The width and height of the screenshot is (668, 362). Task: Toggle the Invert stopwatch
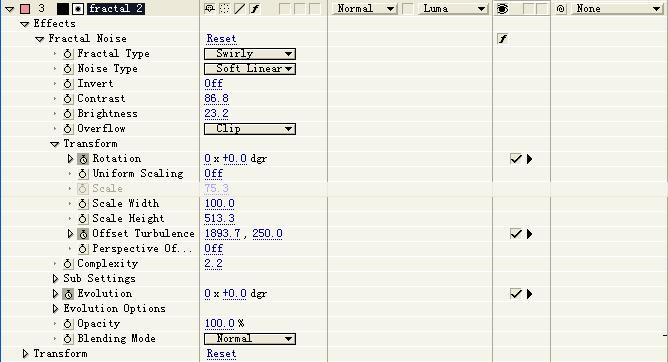click(68, 83)
